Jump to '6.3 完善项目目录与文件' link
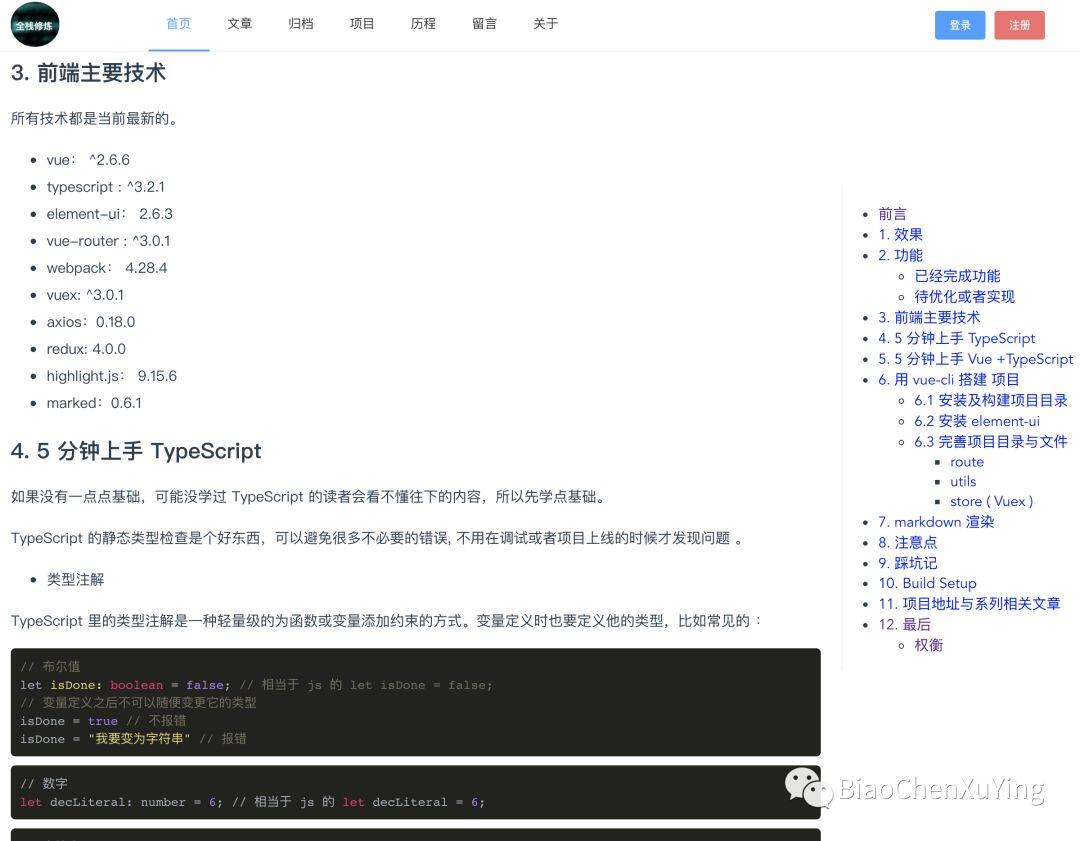 (x=990, y=442)
